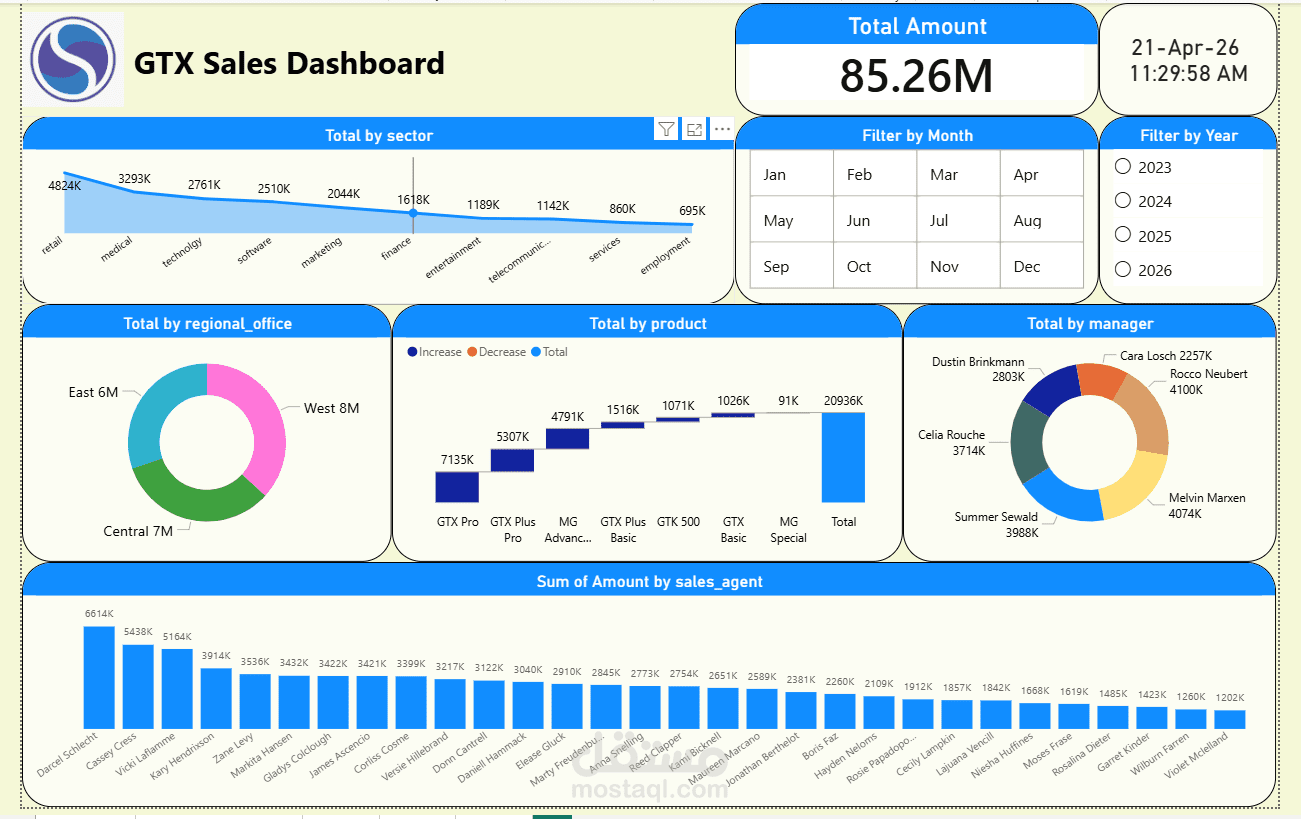1301x819 pixels.
Task: Filter by month Jun
Action: [875, 220]
